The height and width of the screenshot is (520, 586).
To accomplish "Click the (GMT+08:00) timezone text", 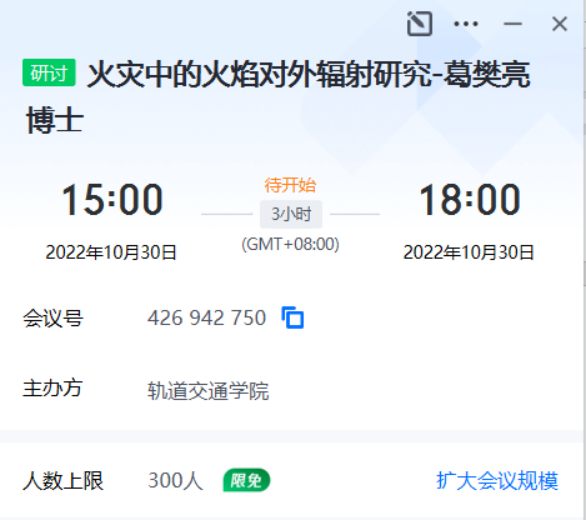I will point(290,244).
